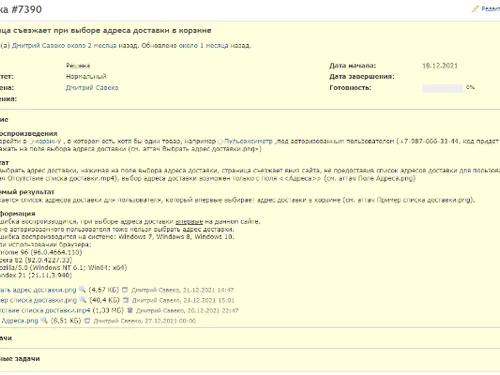Preview 'адрес доставки.png' (4,67 КБ) via magnifier icon
This screenshot has width=500, height=375.
click(82, 290)
